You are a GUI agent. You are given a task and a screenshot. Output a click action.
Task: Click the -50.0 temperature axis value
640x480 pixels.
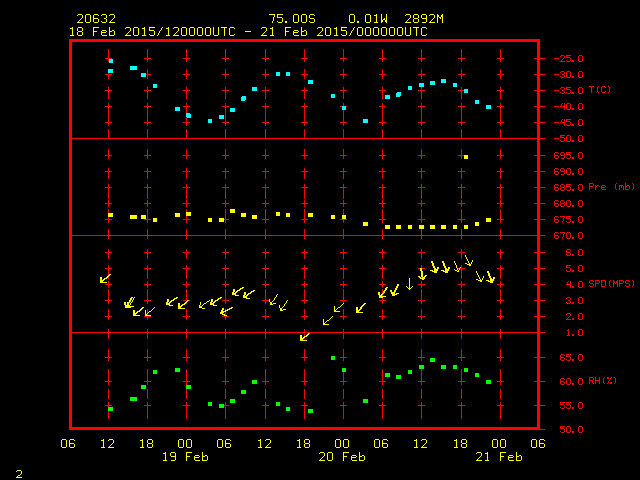[x=569, y=139]
